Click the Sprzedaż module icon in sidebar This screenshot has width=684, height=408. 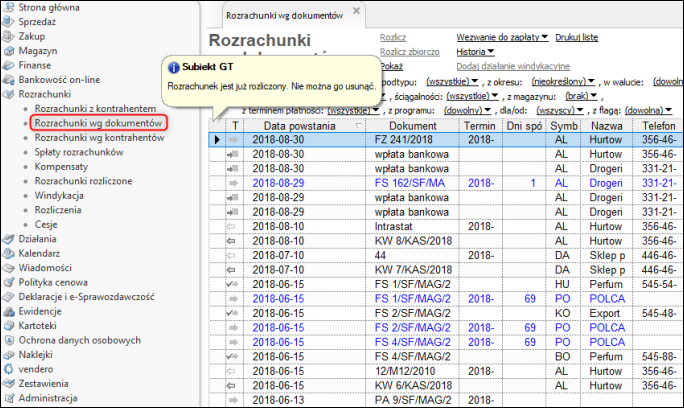click(9, 22)
